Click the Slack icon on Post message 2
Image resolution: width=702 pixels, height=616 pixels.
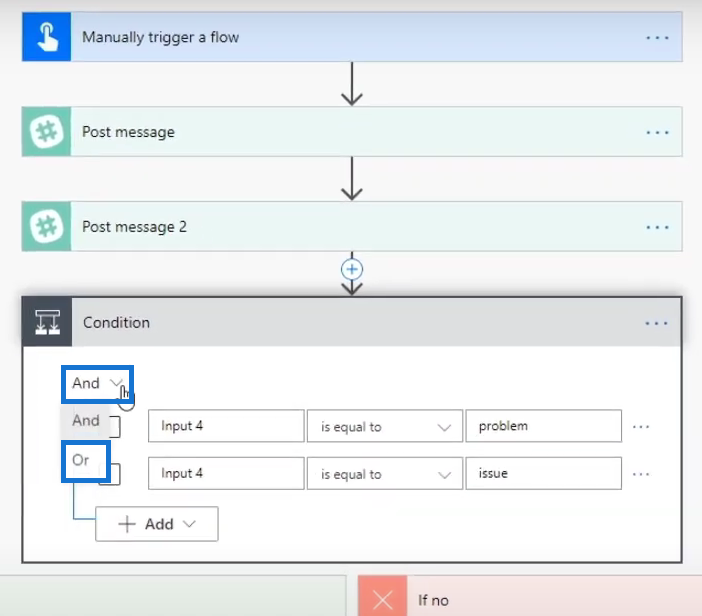(47, 226)
